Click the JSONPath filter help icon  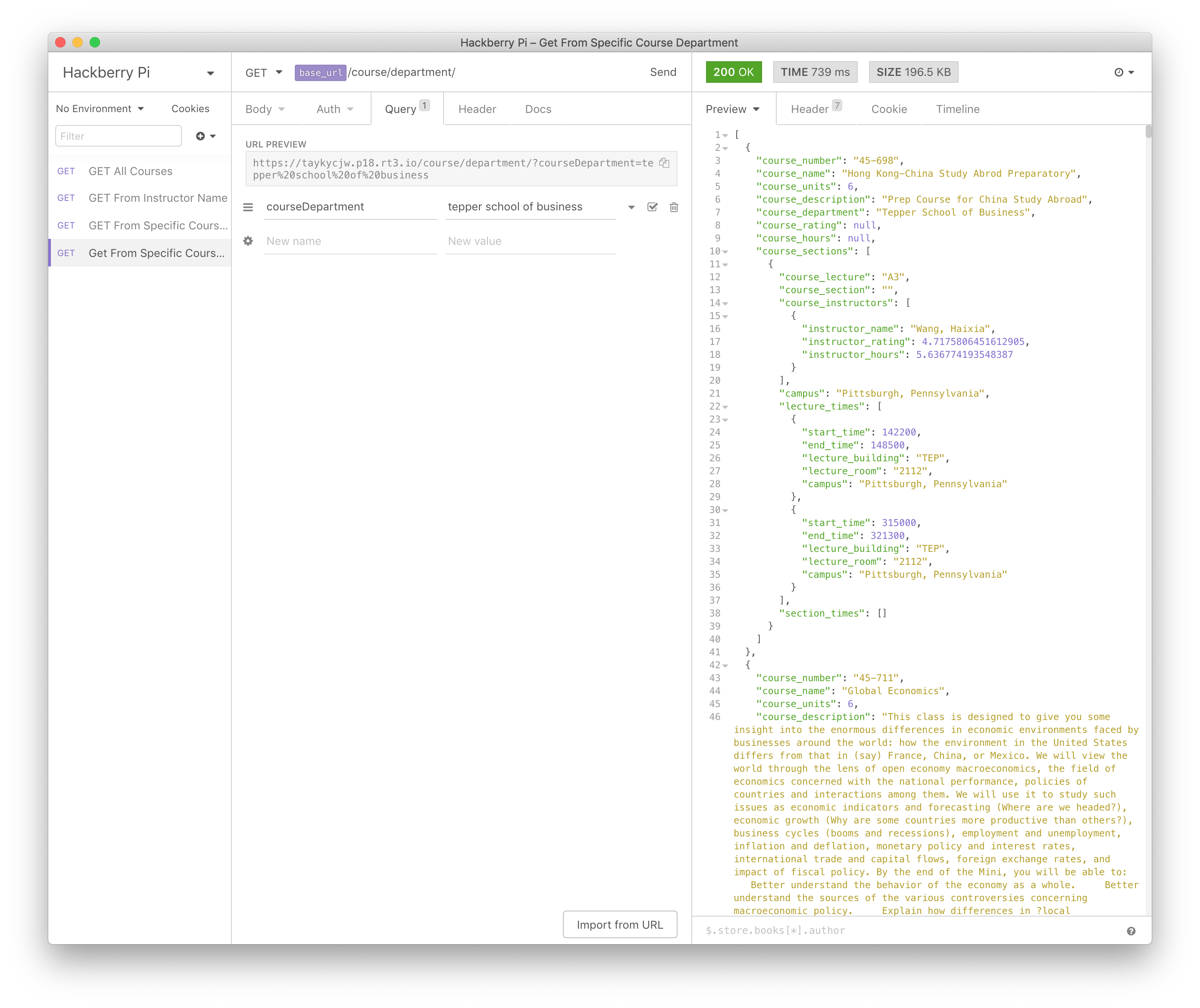1131,931
